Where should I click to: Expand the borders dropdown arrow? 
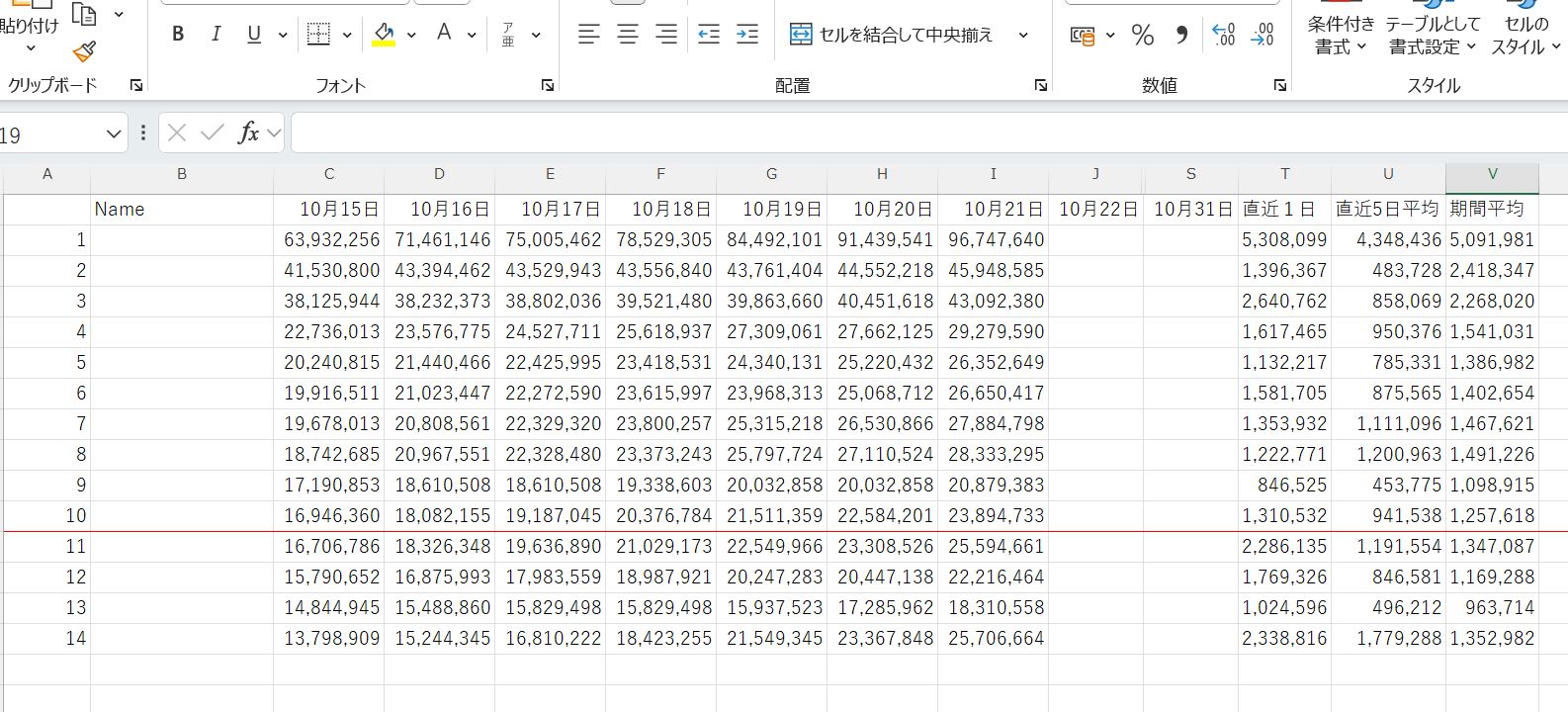pos(347,36)
